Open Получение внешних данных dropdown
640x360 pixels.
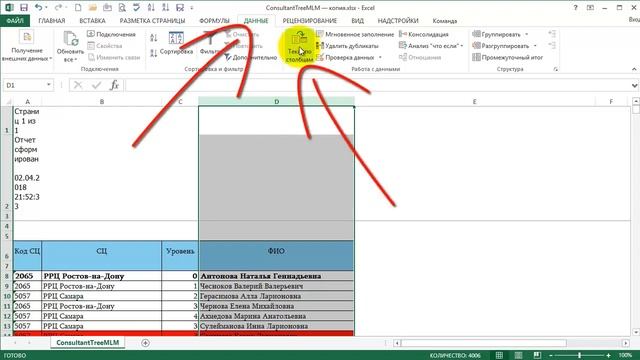pyautogui.click(x=27, y=47)
